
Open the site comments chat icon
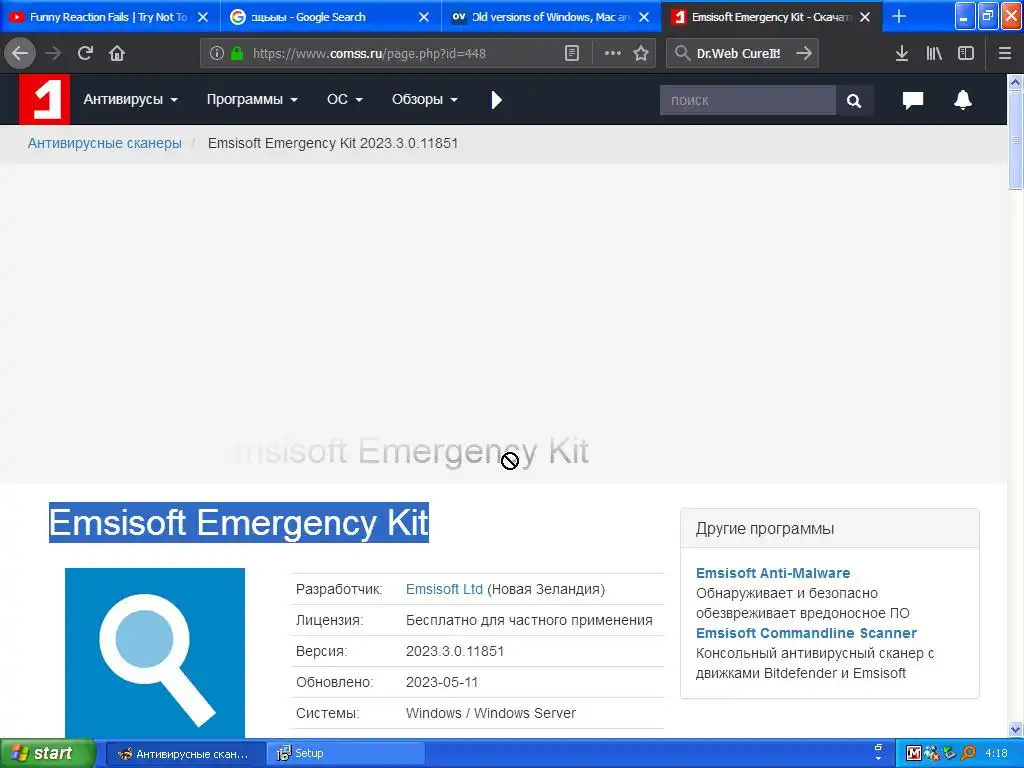click(913, 100)
